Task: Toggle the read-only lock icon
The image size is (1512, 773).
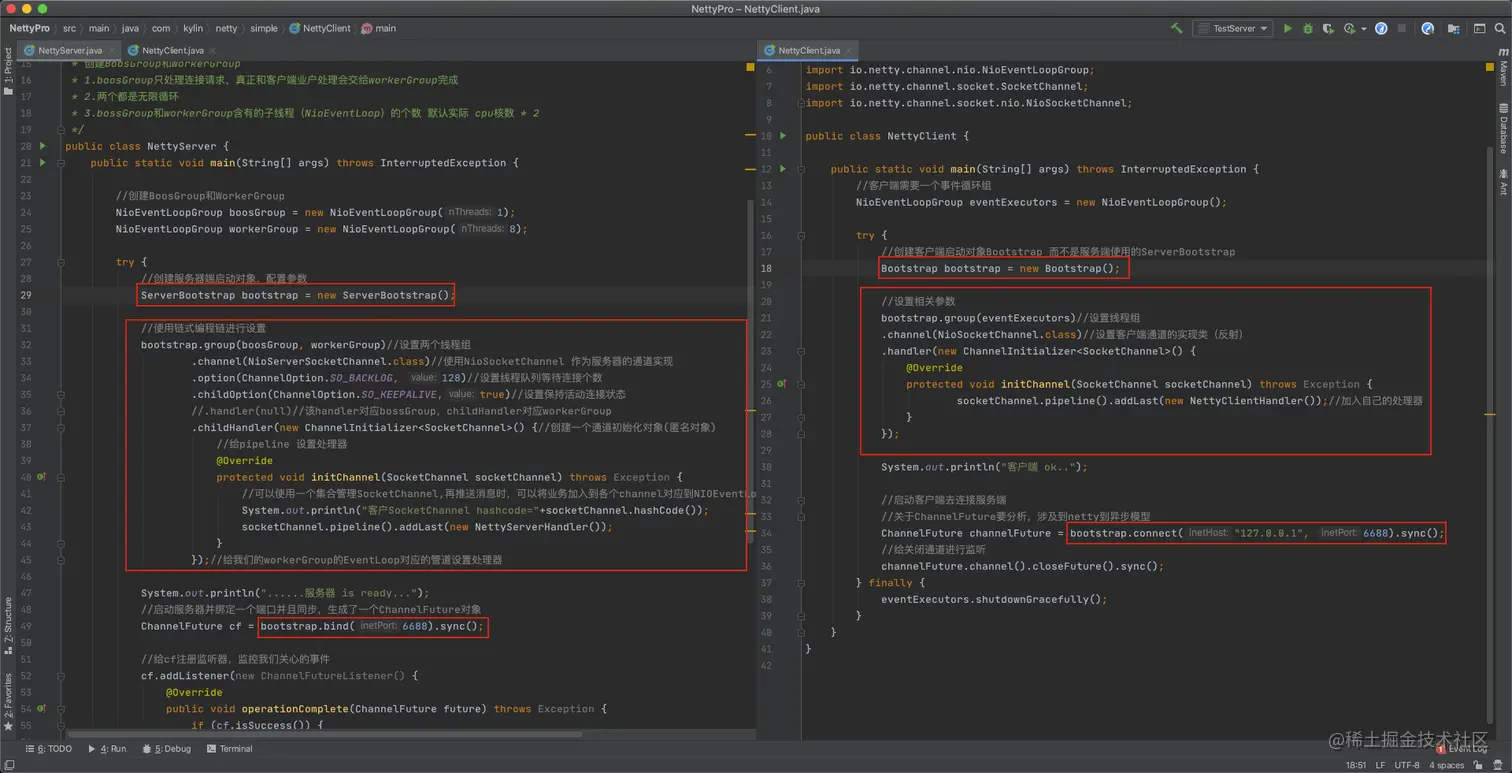Action: pyautogui.click(x=1479, y=765)
